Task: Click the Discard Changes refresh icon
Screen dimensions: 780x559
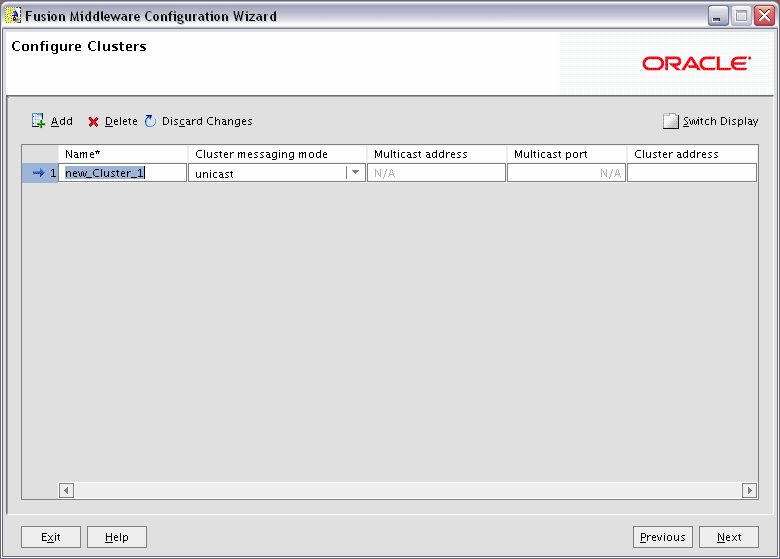Action: coord(150,121)
